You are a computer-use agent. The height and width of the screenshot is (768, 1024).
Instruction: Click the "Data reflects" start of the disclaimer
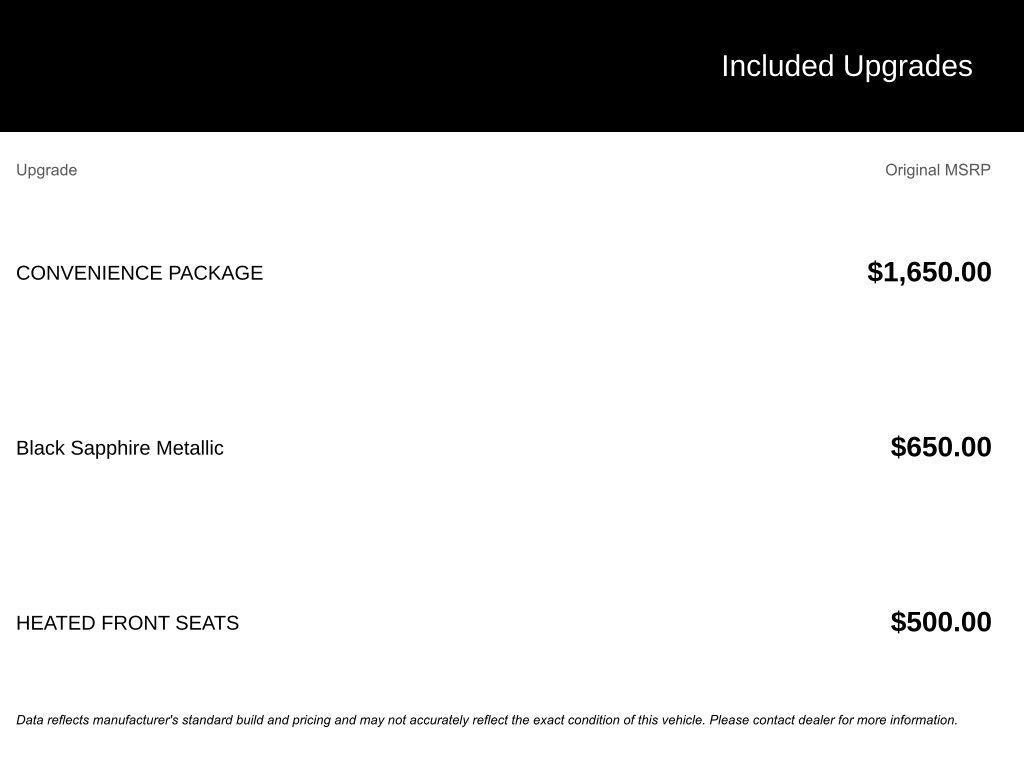pos(54,720)
